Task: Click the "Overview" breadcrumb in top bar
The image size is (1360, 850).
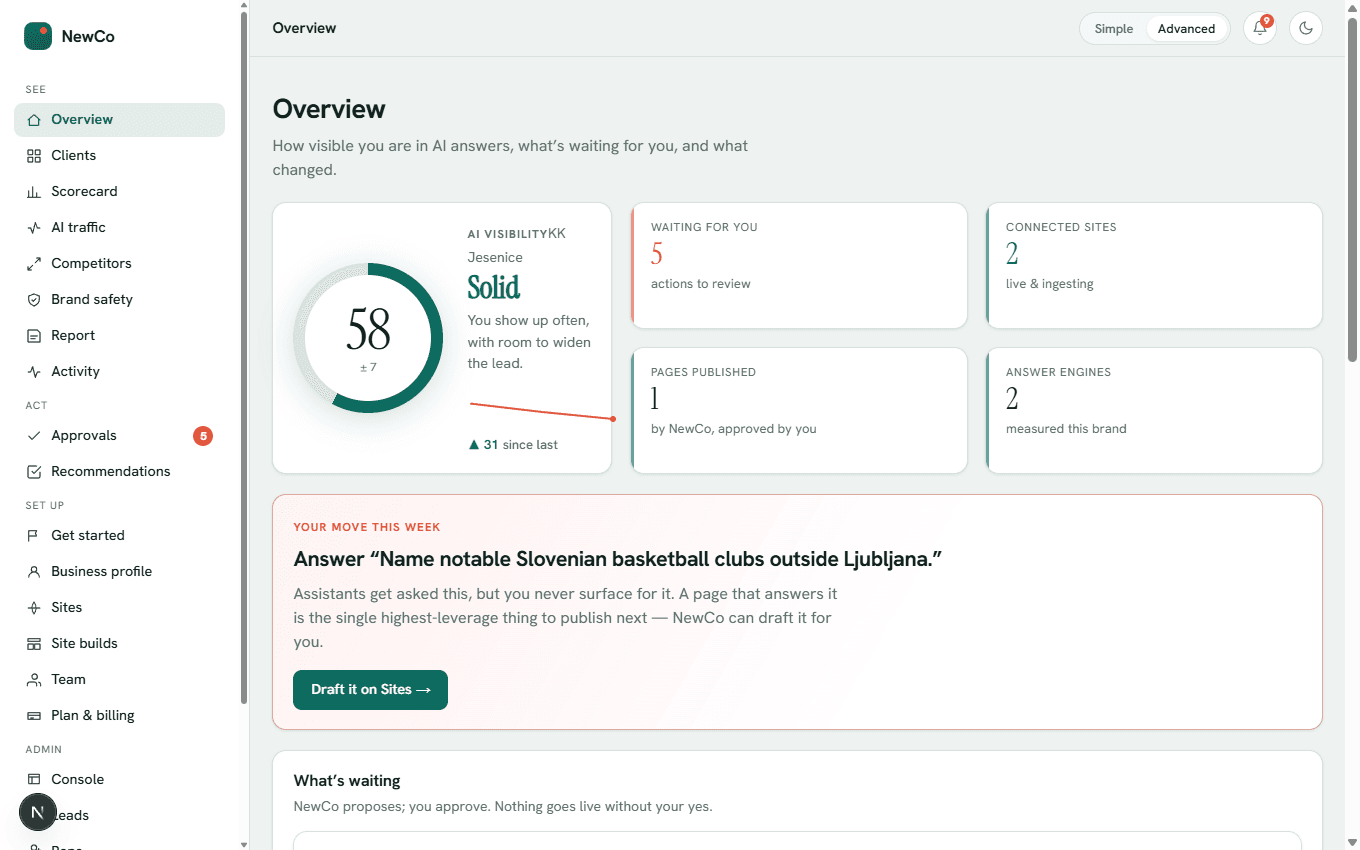Action: coord(304,28)
